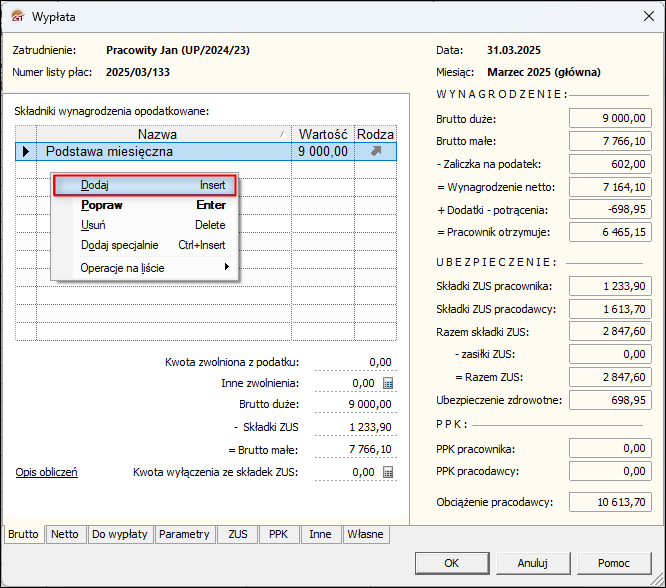Click the Zaliczka na podatek value field
The image size is (666, 588).
pos(610,164)
